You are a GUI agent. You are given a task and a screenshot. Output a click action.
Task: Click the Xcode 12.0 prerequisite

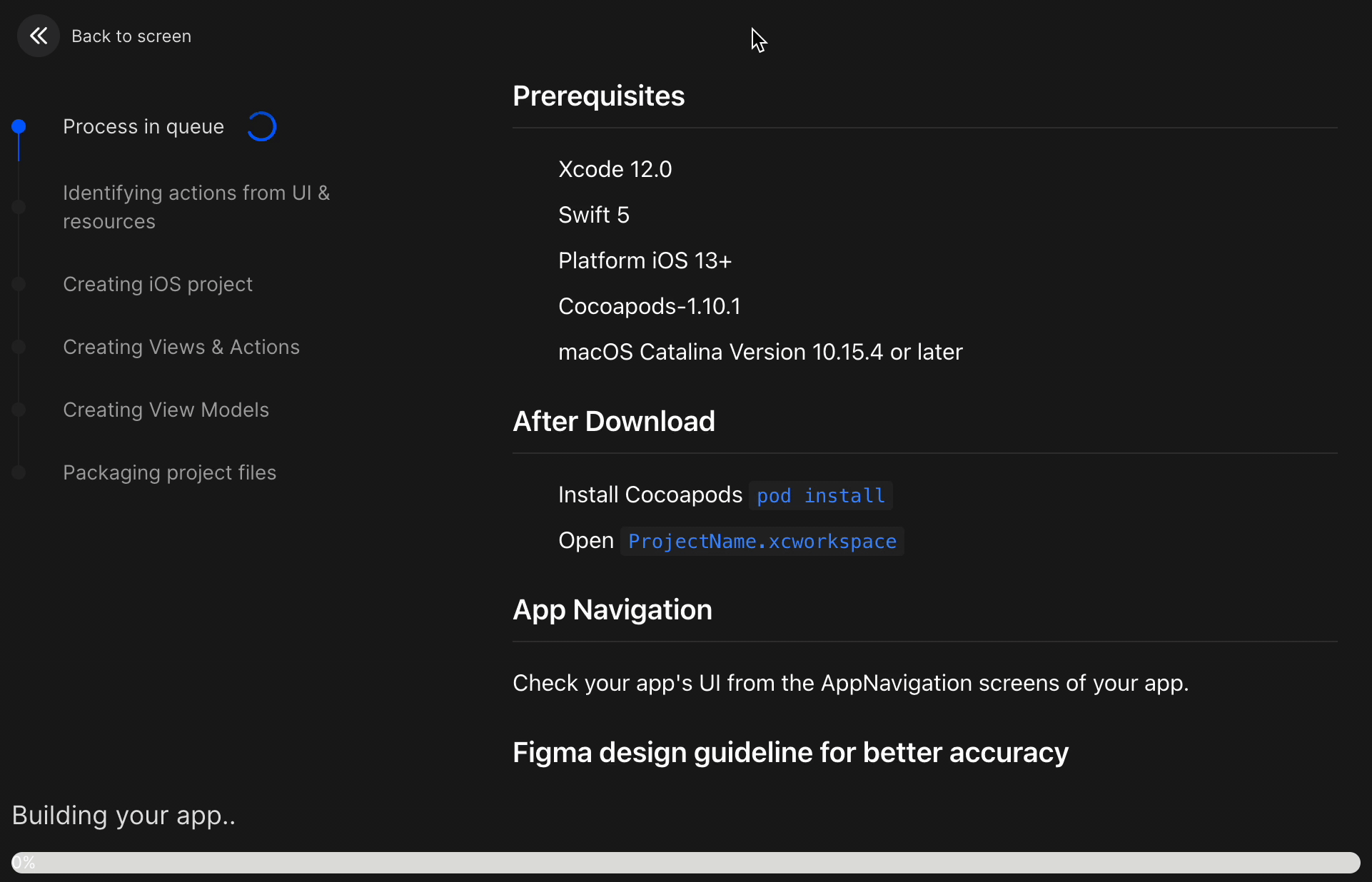pyautogui.click(x=615, y=169)
